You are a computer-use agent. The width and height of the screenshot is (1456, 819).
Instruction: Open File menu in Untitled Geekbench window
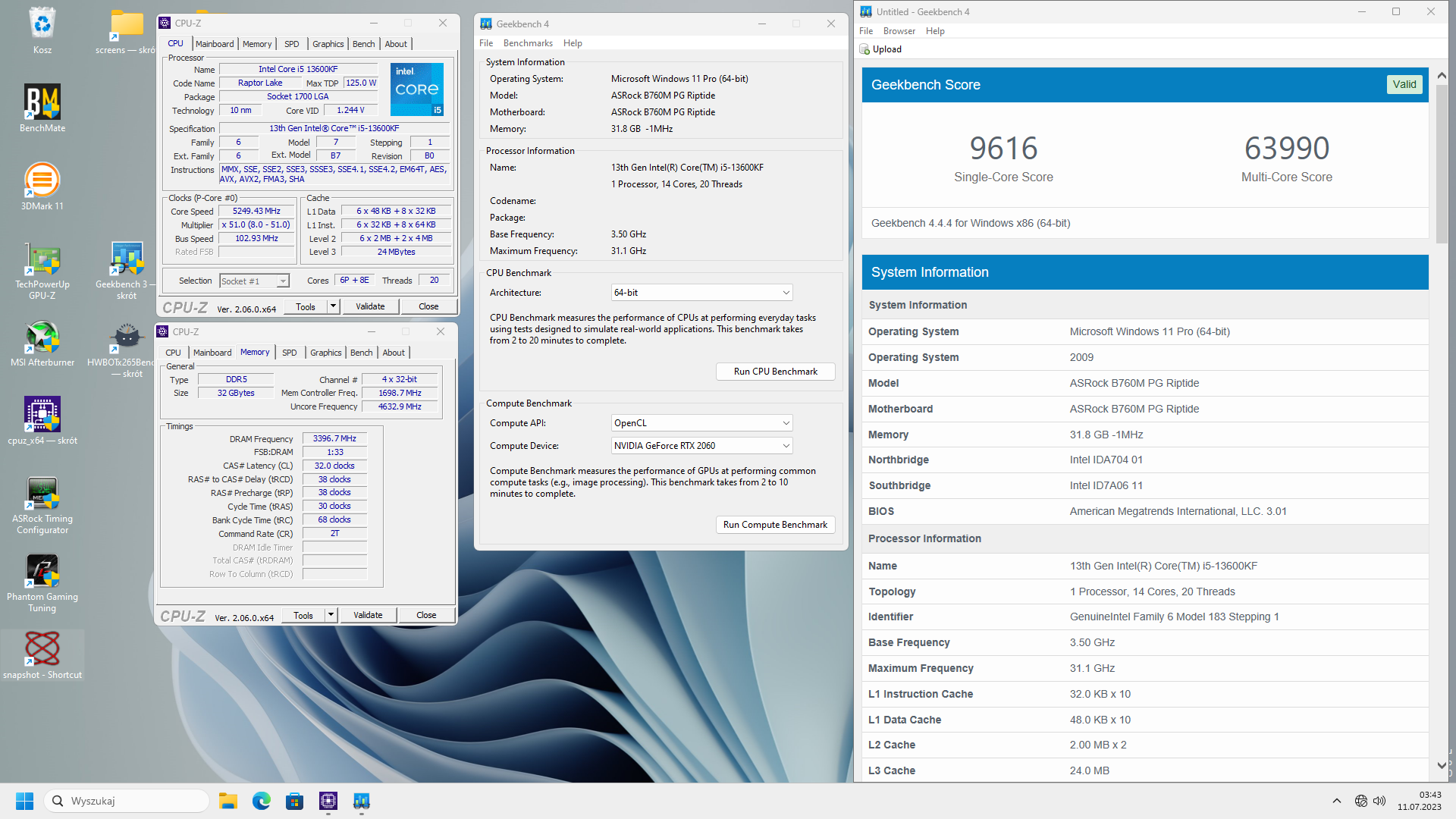point(866,31)
